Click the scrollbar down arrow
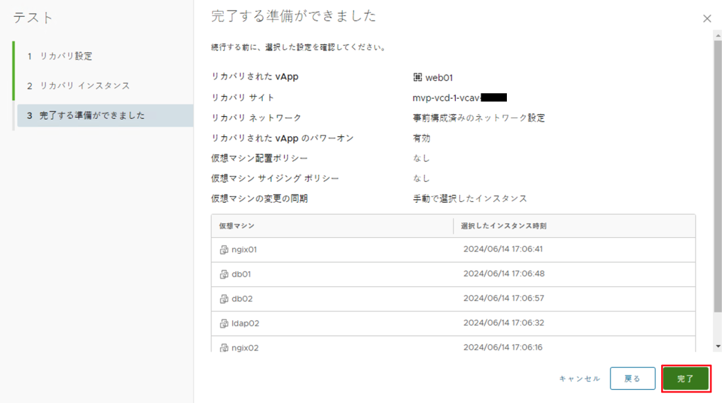The image size is (724, 403). point(718,346)
